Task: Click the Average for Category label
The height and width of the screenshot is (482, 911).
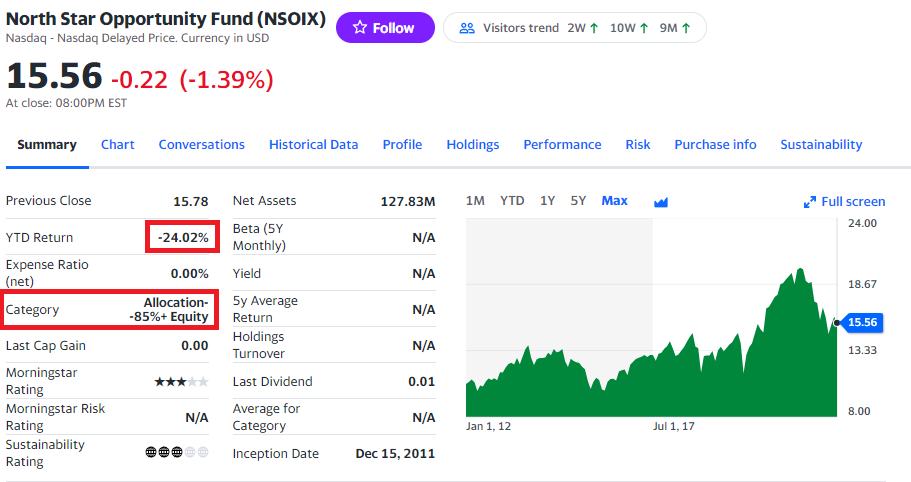Action: tap(267, 417)
